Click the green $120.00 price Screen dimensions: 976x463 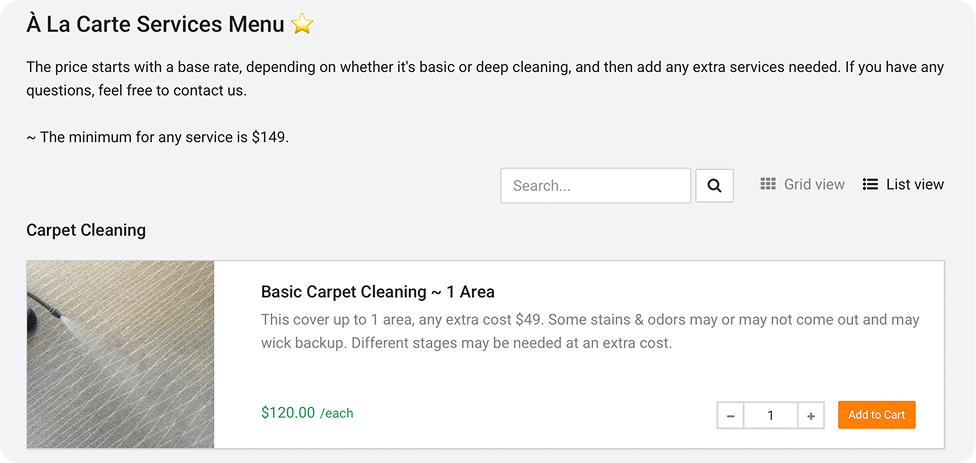[x=288, y=412]
